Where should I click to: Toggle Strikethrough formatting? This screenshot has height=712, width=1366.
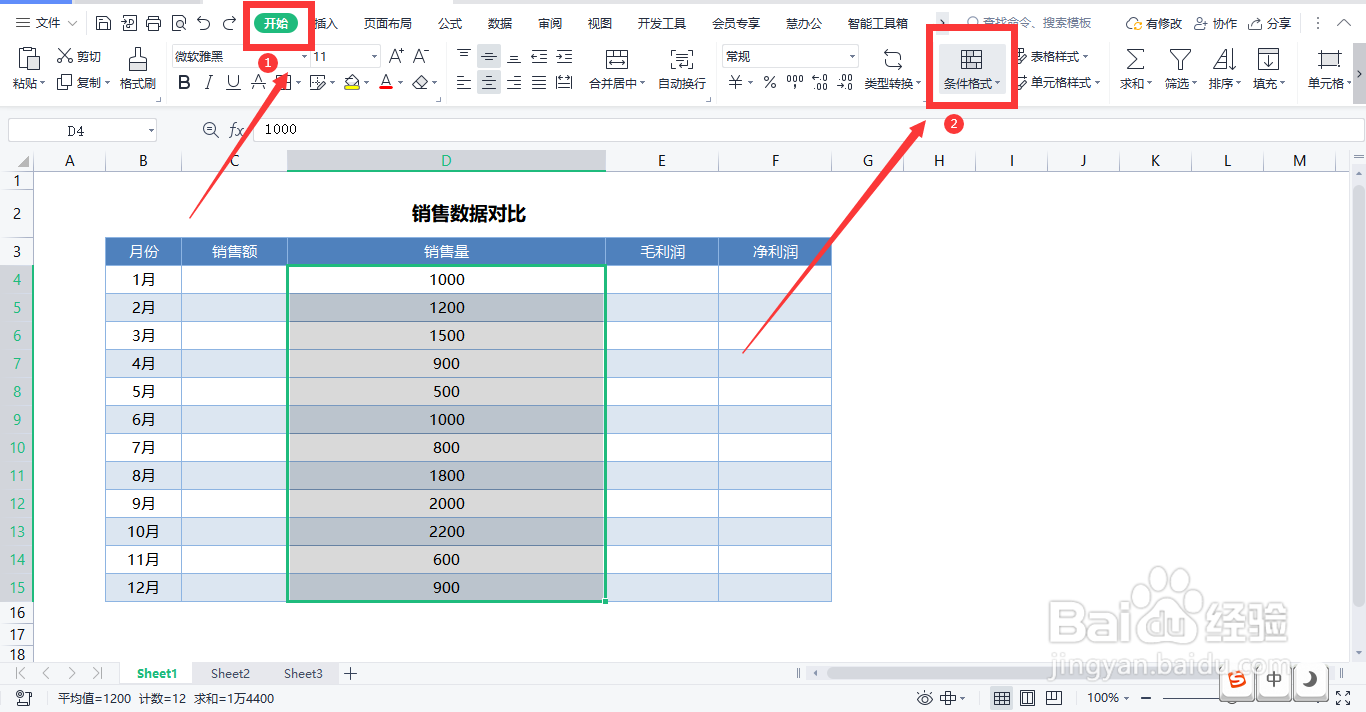pos(259,83)
